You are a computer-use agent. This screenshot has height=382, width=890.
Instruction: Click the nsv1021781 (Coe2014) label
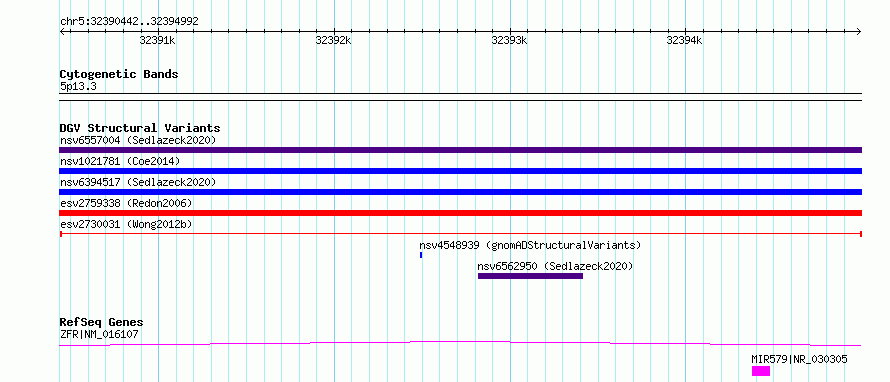coord(120,161)
